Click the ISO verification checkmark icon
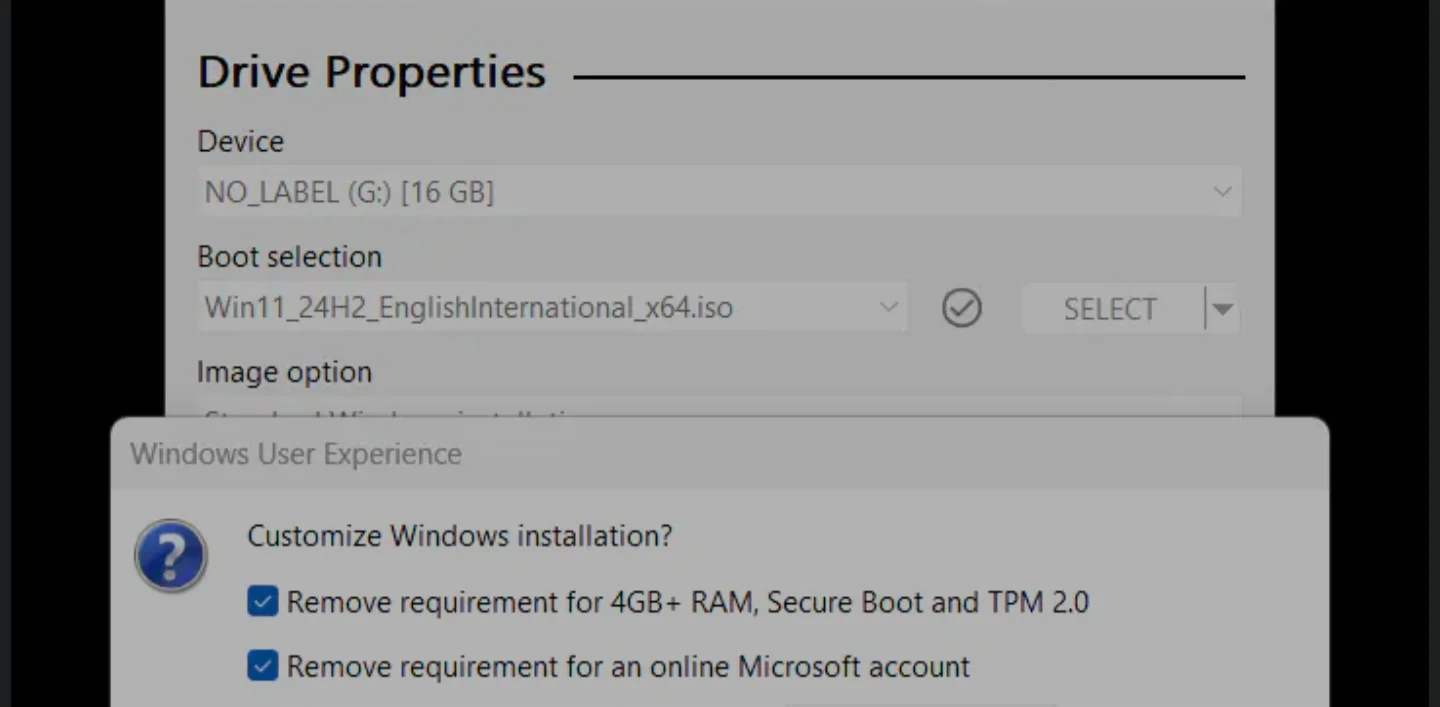The image size is (1440, 707). point(961,308)
